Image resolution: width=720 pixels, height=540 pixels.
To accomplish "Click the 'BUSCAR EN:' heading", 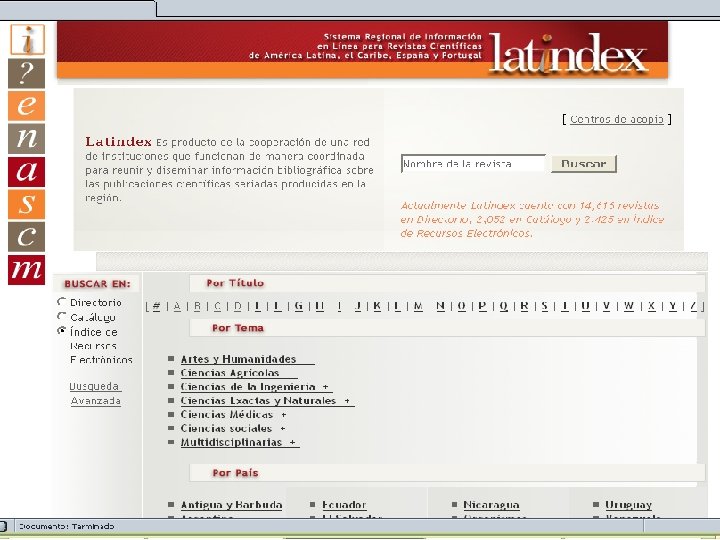I will pyautogui.click(x=97, y=284).
